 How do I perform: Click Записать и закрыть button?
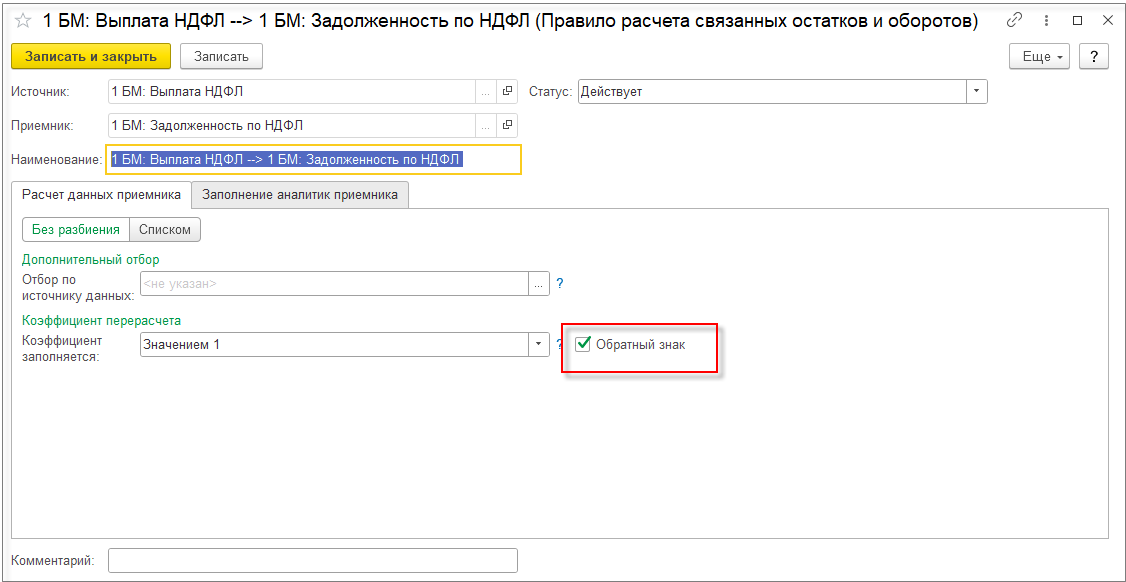91,57
